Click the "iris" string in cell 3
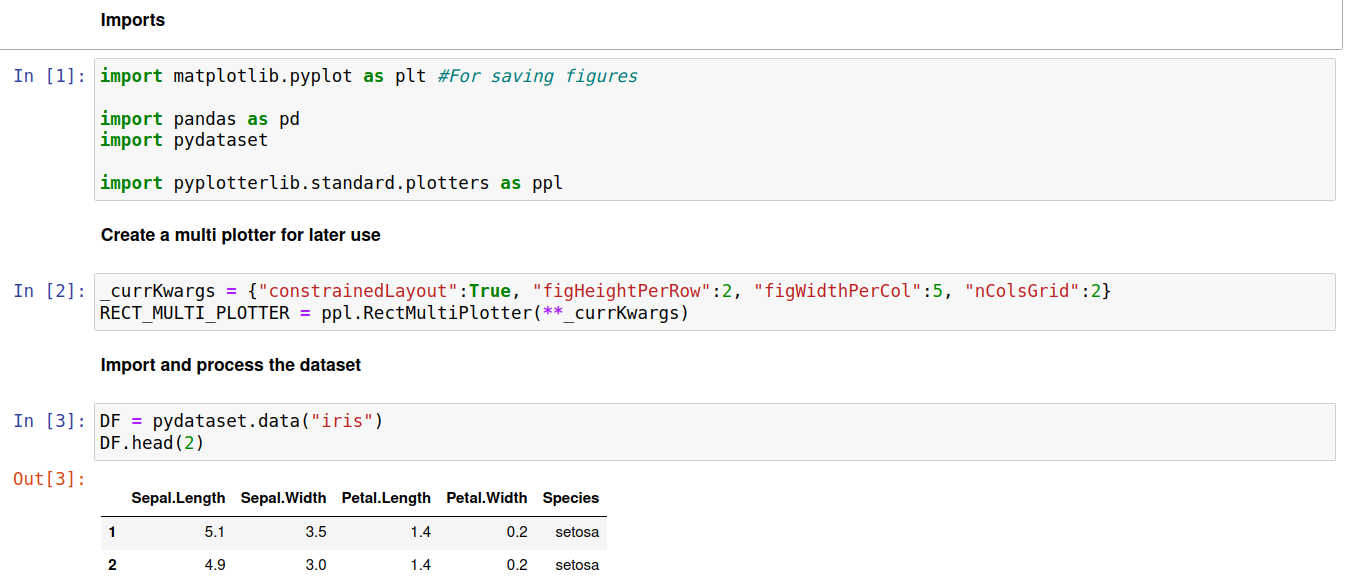 [x=342, y=421]
